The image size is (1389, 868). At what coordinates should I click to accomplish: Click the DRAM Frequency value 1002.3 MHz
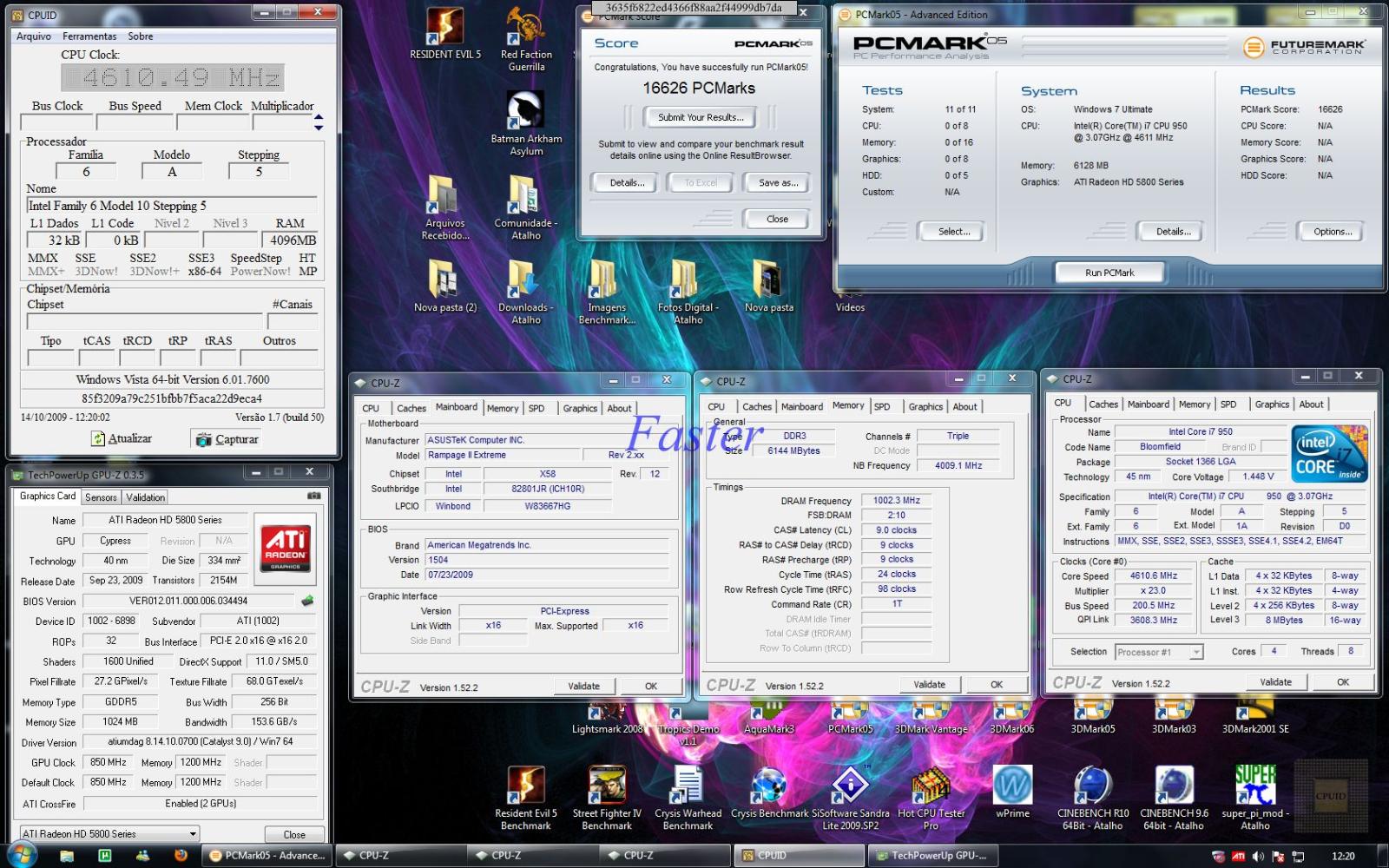[x=897, y=500]
